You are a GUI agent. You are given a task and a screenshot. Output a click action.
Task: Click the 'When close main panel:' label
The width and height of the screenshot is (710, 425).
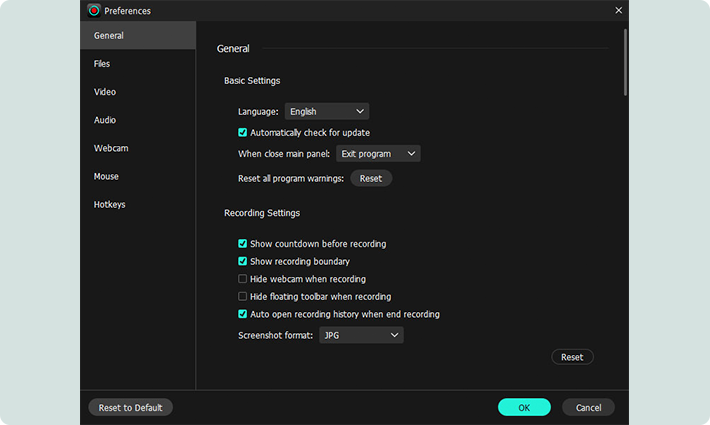click(284, 154)
